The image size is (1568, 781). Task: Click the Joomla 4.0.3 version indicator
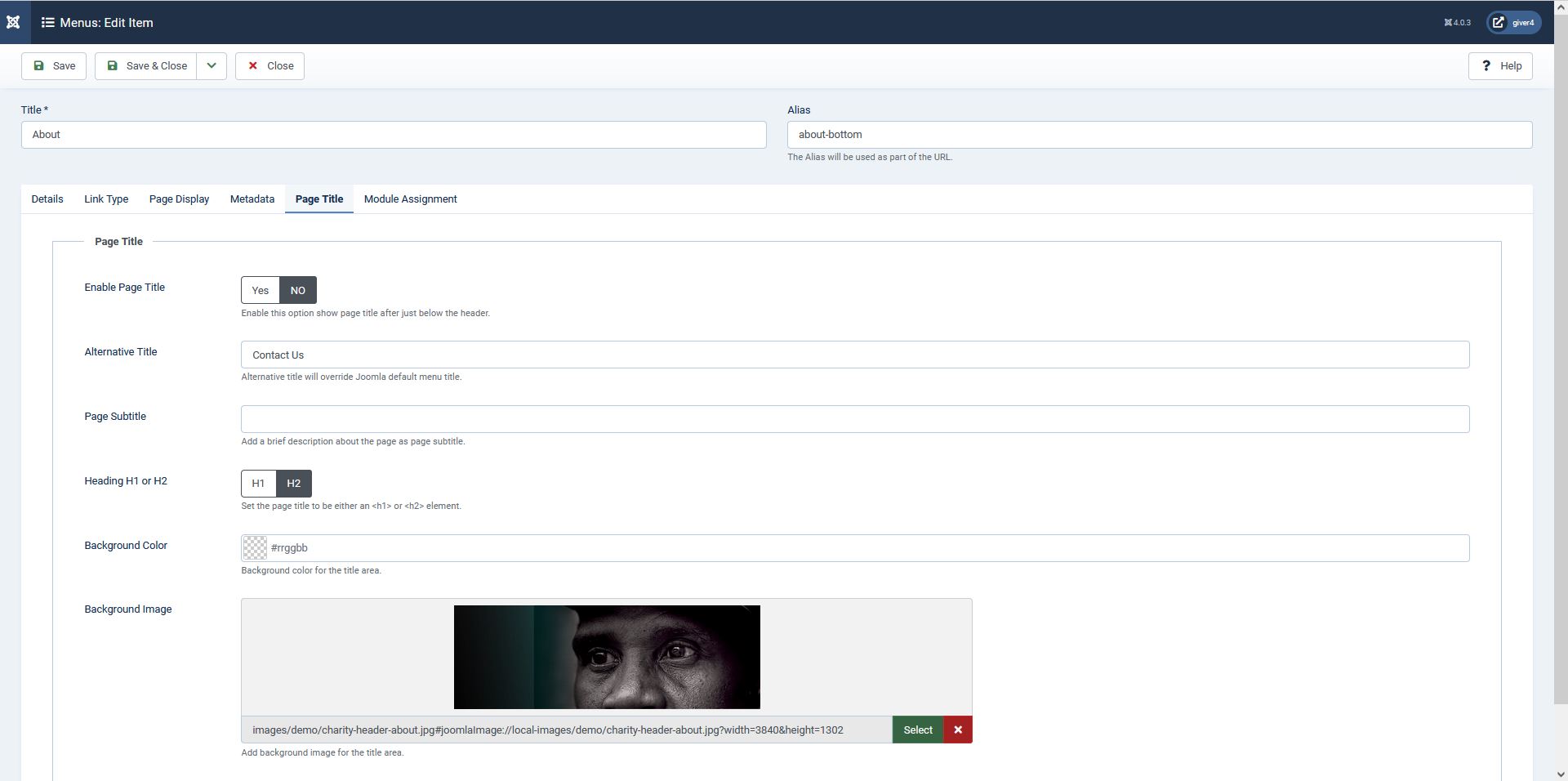1457,23
